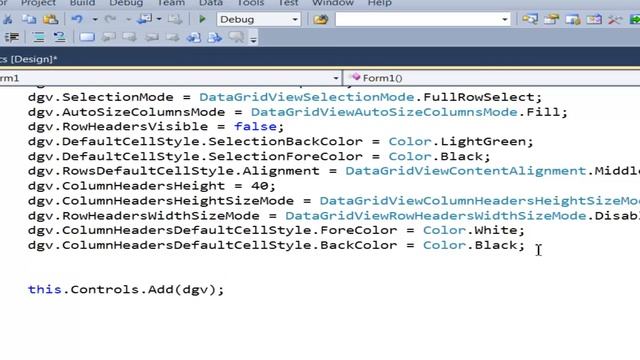
Task: Click the green arrow toolbar icon
Action: click(635, 19)
